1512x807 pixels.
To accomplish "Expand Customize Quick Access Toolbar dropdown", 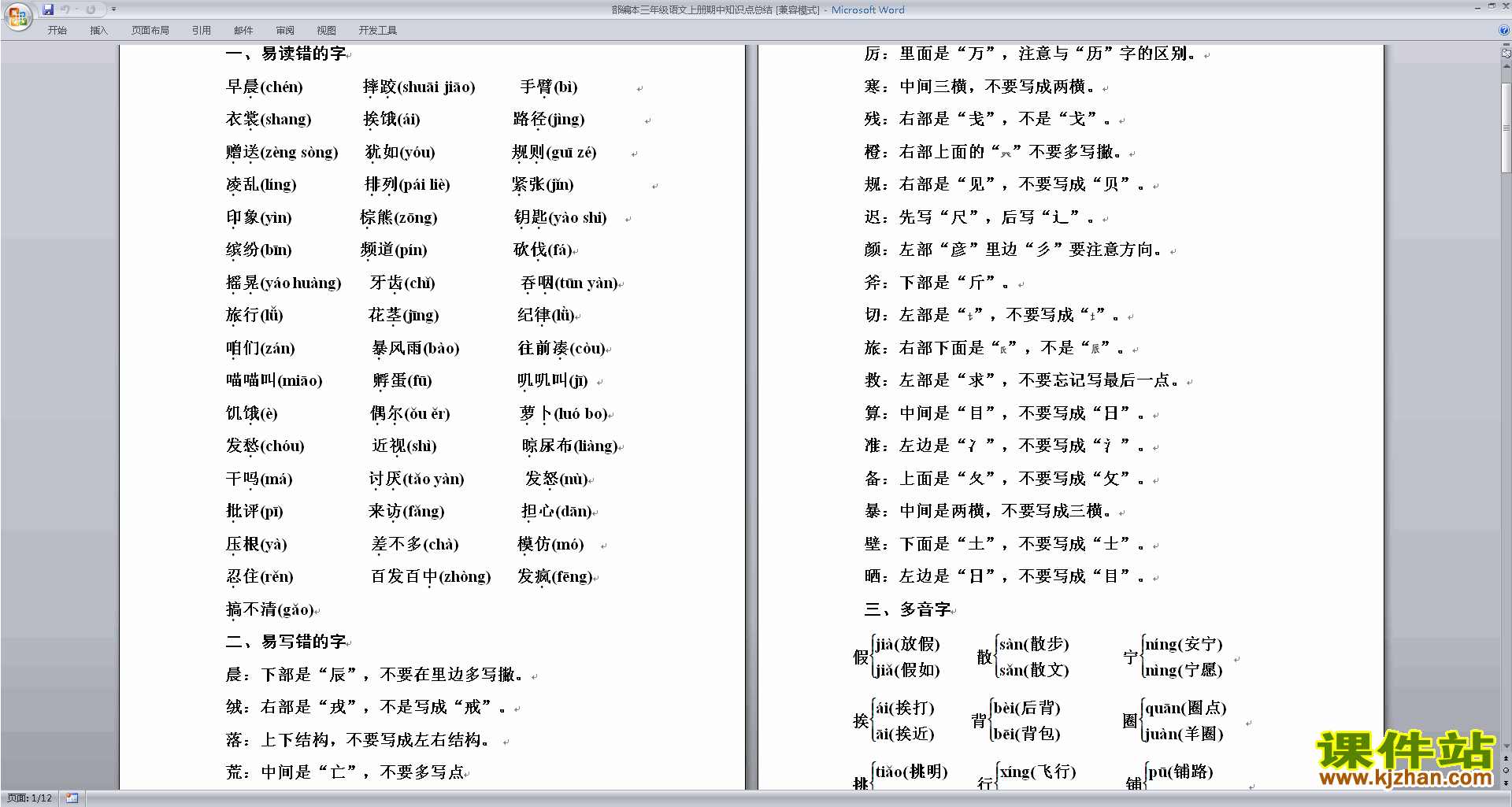I will 113,9.
